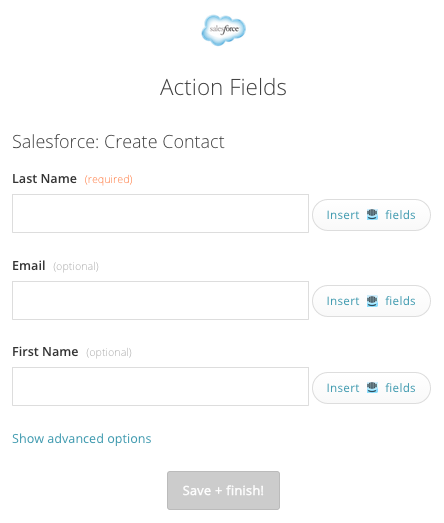Image resolution: width=444 pixels, height=523 pixels.
Task: Click the (optional) text beside Email
Action: tap(76, 267)
